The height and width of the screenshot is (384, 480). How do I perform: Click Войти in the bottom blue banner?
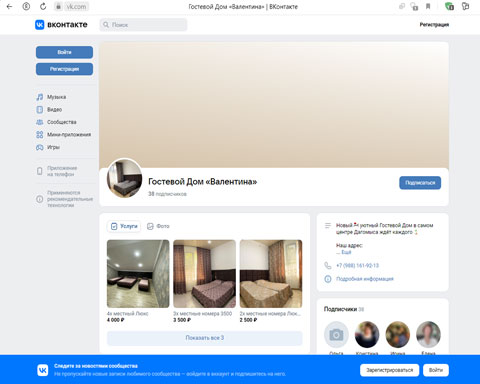click(x=436, y=370)
